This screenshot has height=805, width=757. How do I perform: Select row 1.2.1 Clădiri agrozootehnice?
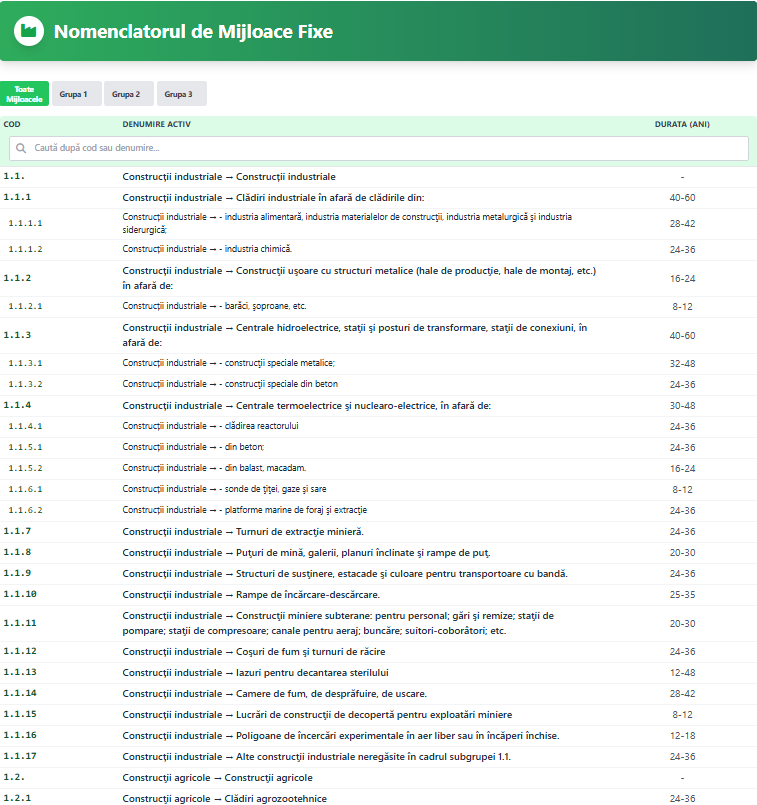tap(224, 799)
